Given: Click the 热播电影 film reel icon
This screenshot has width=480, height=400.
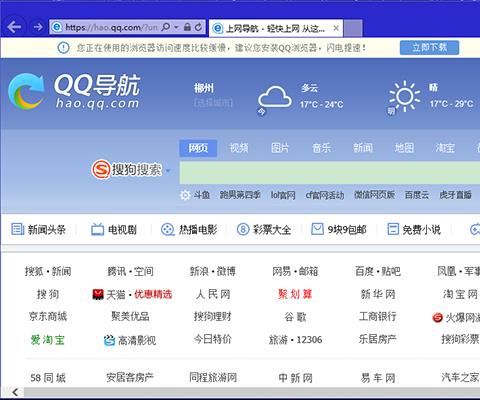Looking at the screenshot, I should point(168,229).
